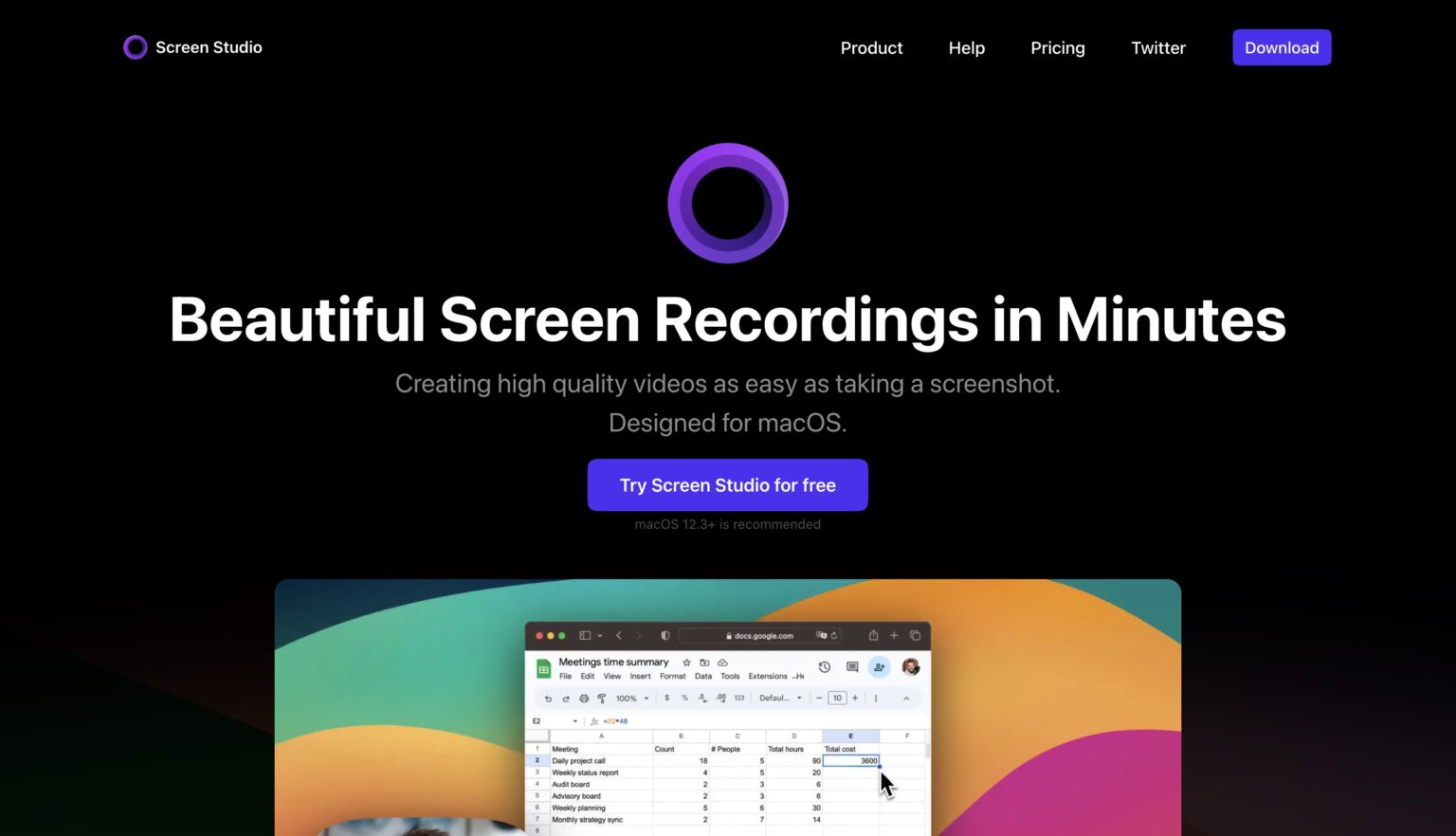Open the zoom level 100% dropdown
1456x836 pixels.
click(x=630, y=698)
